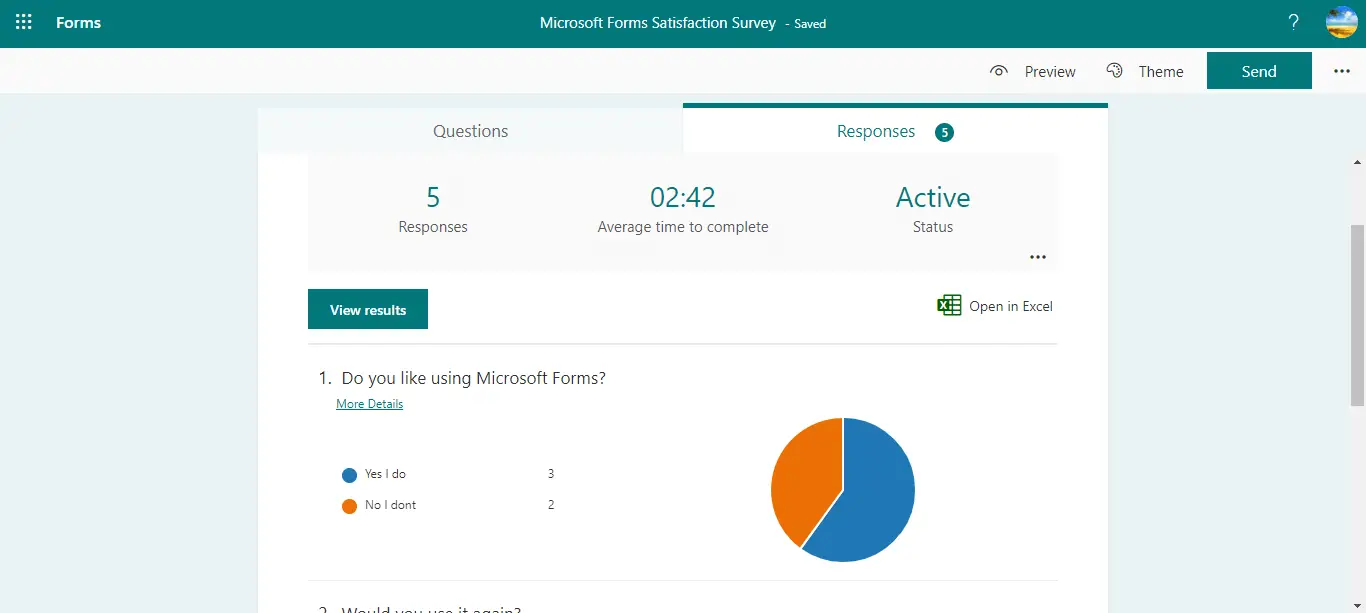Click the large 5 responses number
The image size is (1366, 613).
[433, 197]
